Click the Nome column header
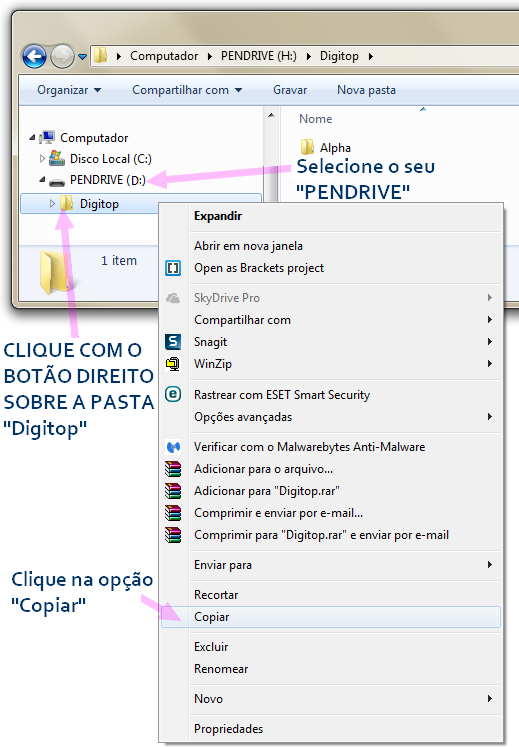The height and width of the screenshot is (747, 519). 315,119
